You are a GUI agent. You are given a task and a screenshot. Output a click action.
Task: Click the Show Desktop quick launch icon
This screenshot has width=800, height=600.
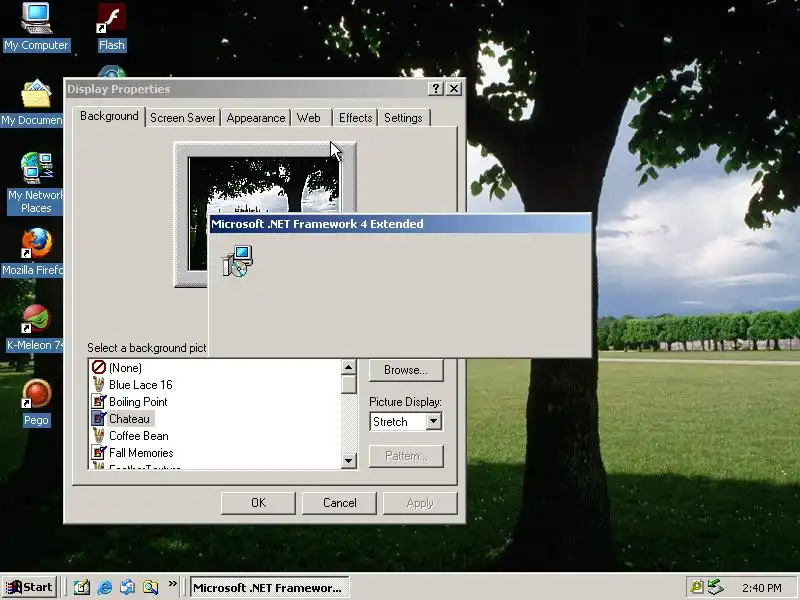point(82,587)
